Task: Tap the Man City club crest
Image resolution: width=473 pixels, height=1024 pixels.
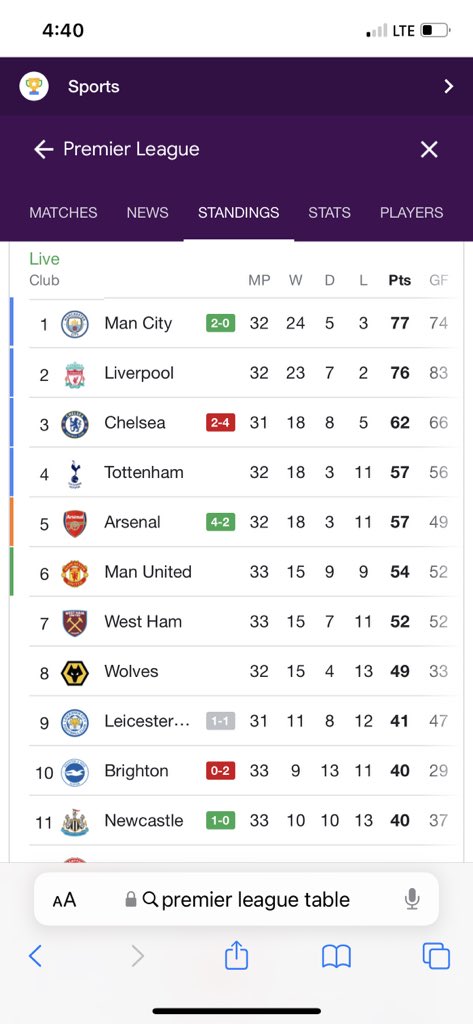Action: (74, 324)
